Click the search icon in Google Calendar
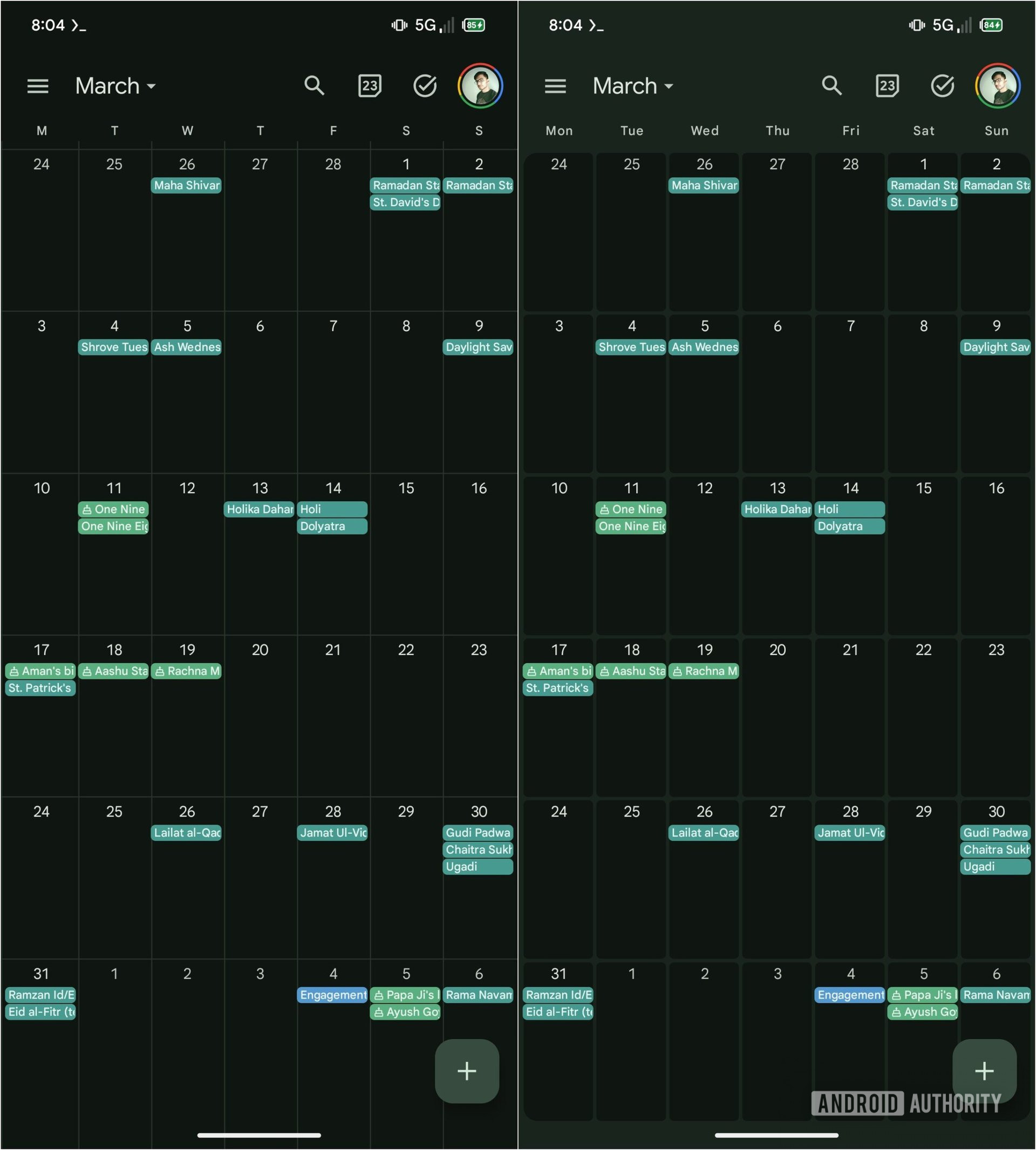 click(313, 86)
